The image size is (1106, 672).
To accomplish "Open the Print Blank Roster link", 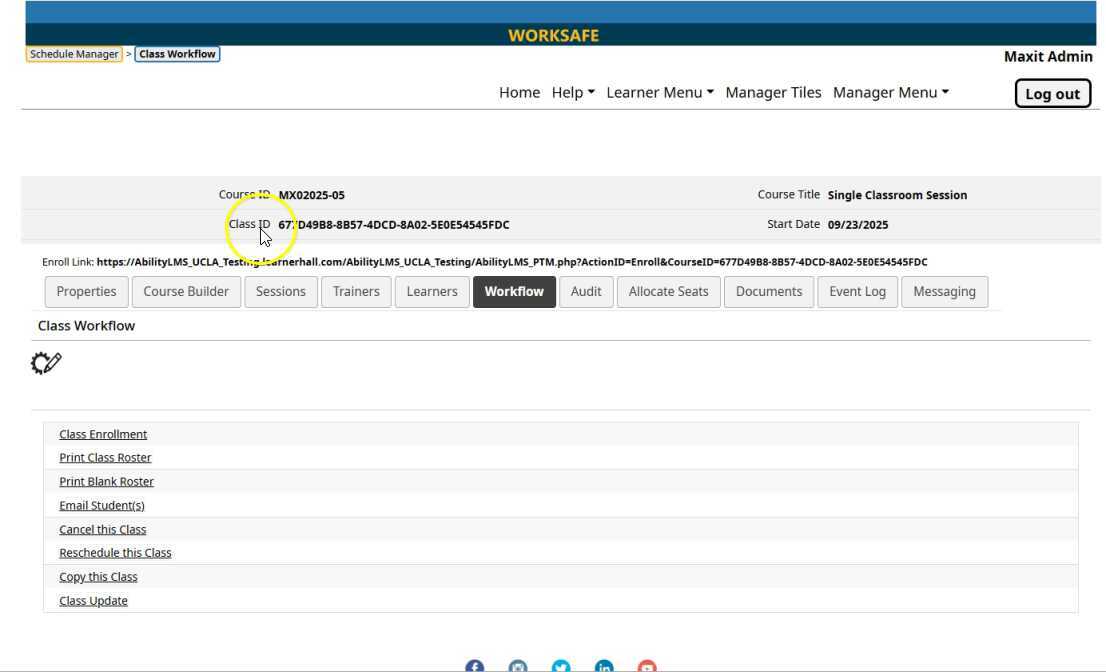I will click(x=107, y=482).
